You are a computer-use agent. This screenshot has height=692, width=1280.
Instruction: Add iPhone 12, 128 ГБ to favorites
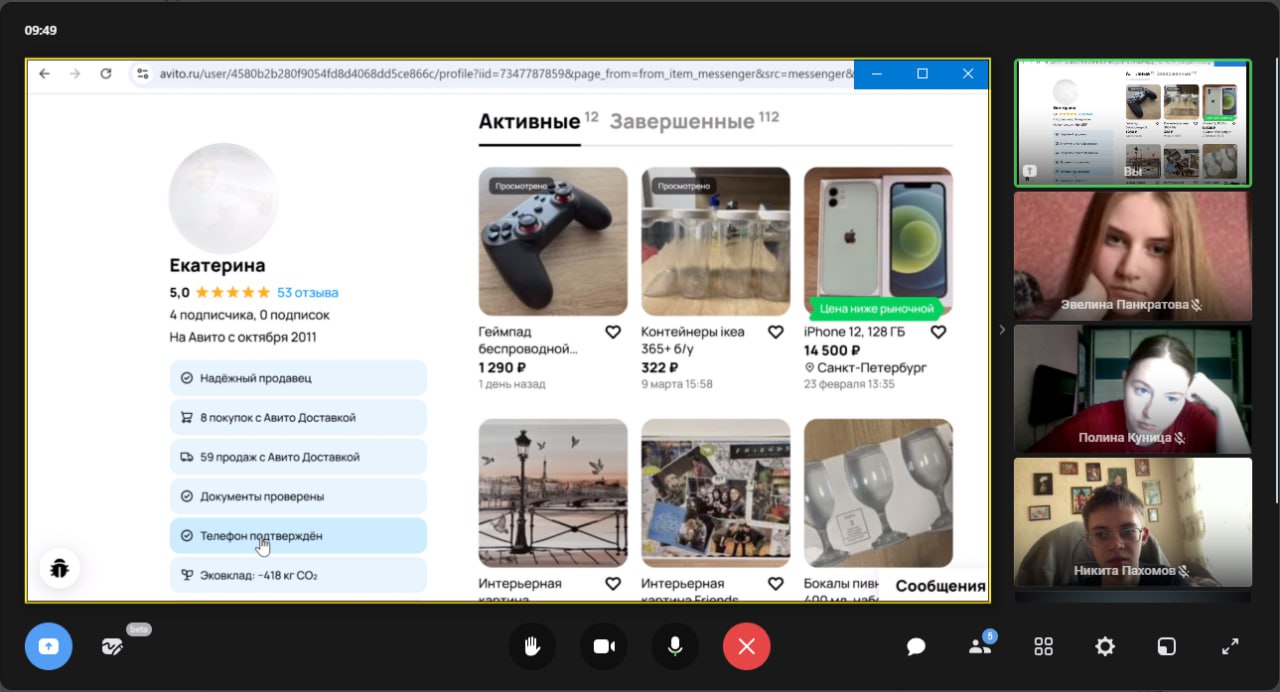coord(938,332)
